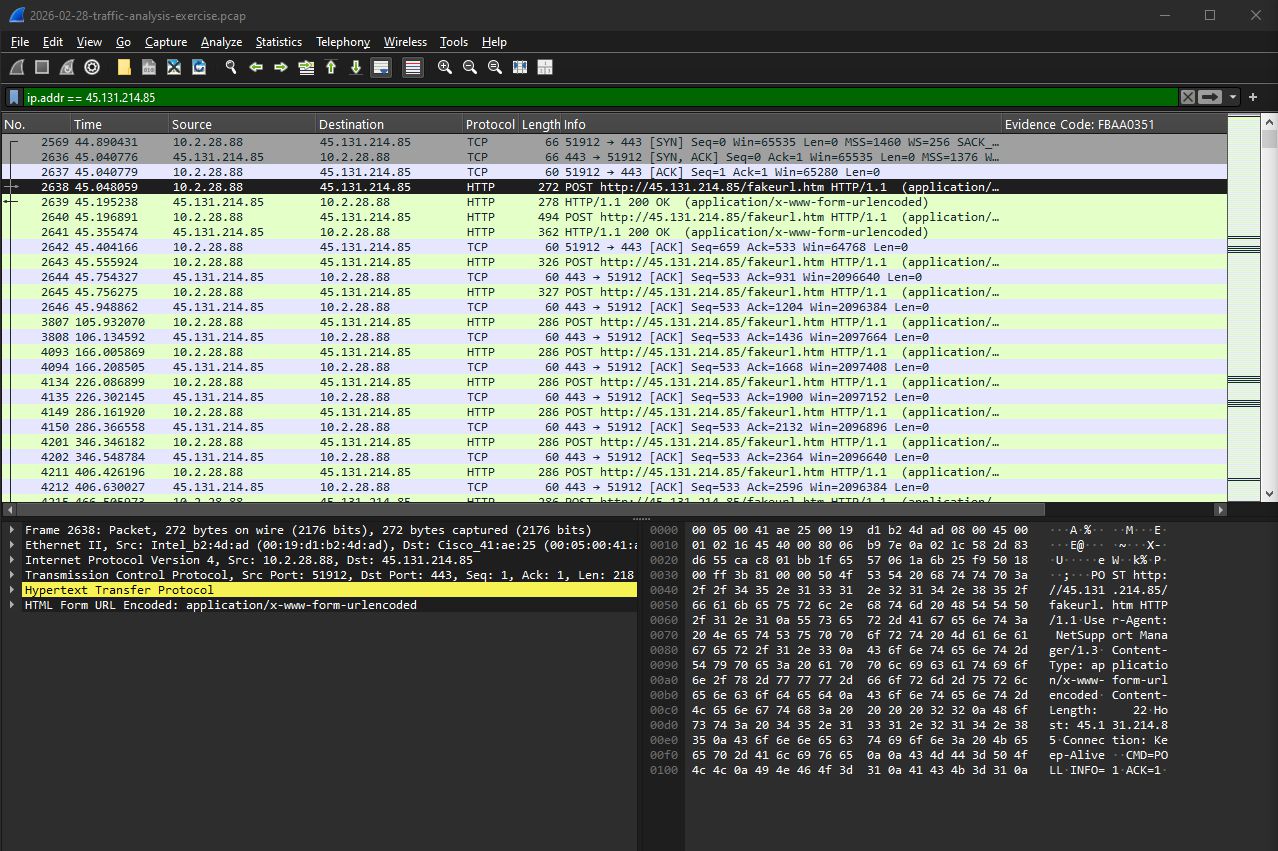Open recent display filter history dropdown
1278x851 pixels.
point(1233,97)
